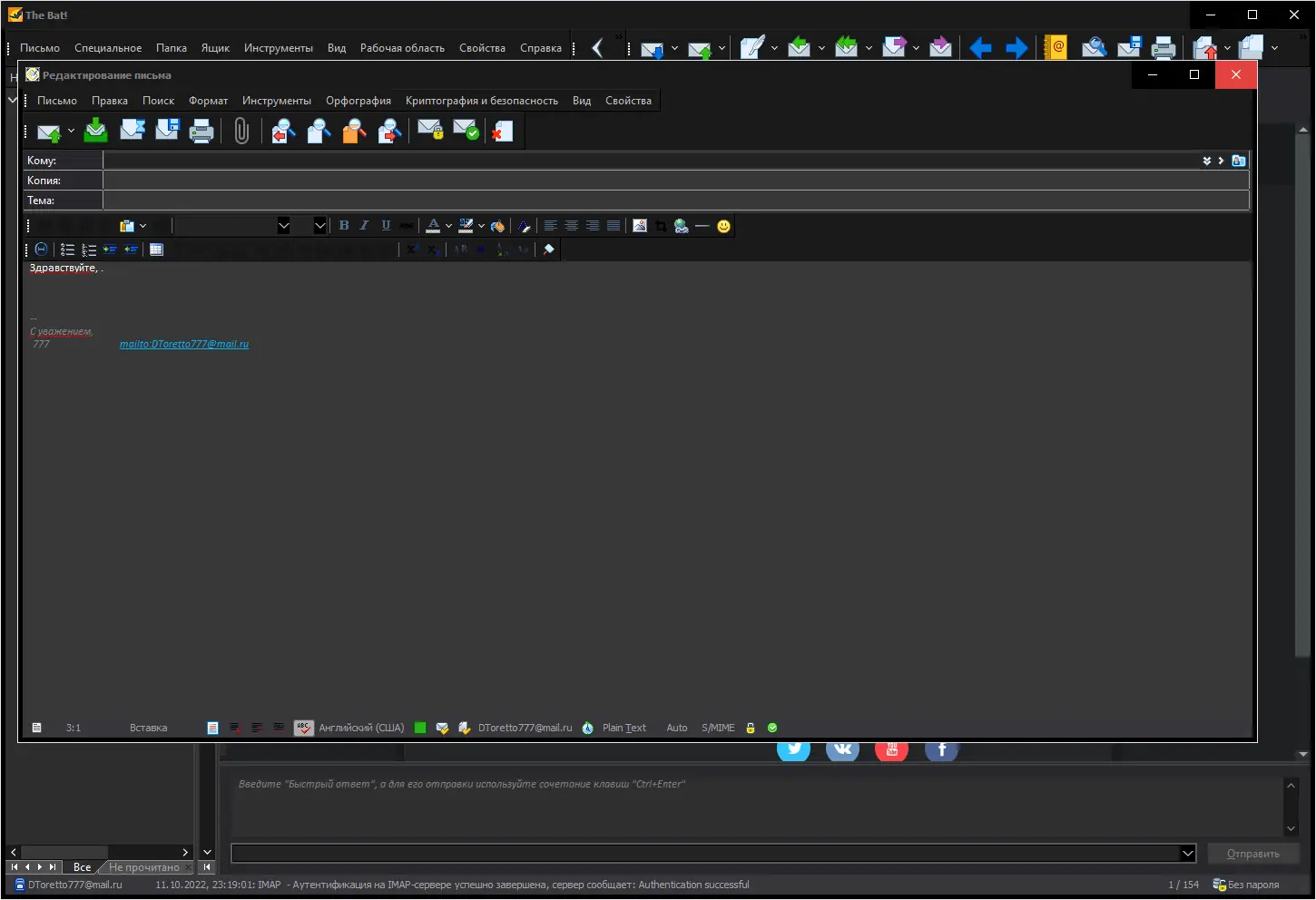
Task: Open the Формат menu in the editor
Action: point(208,101)
